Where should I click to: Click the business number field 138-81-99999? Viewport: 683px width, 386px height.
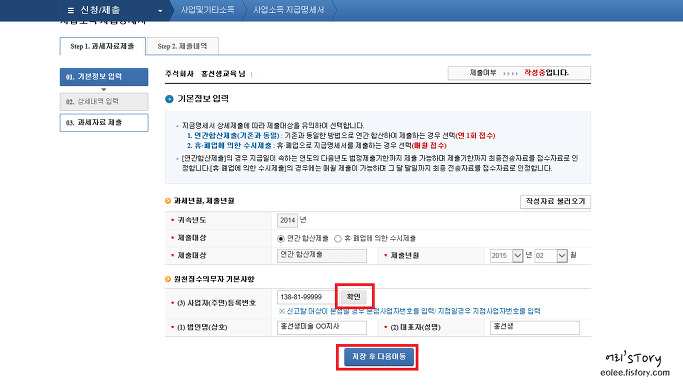tap(306, 297)
